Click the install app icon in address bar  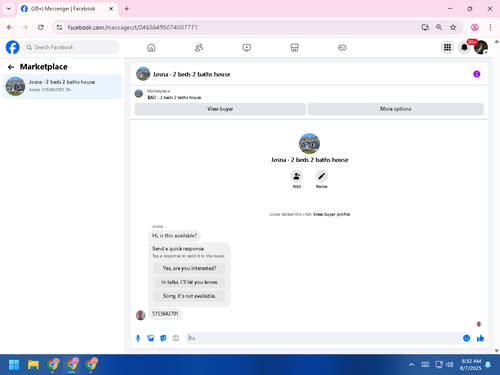425,27
